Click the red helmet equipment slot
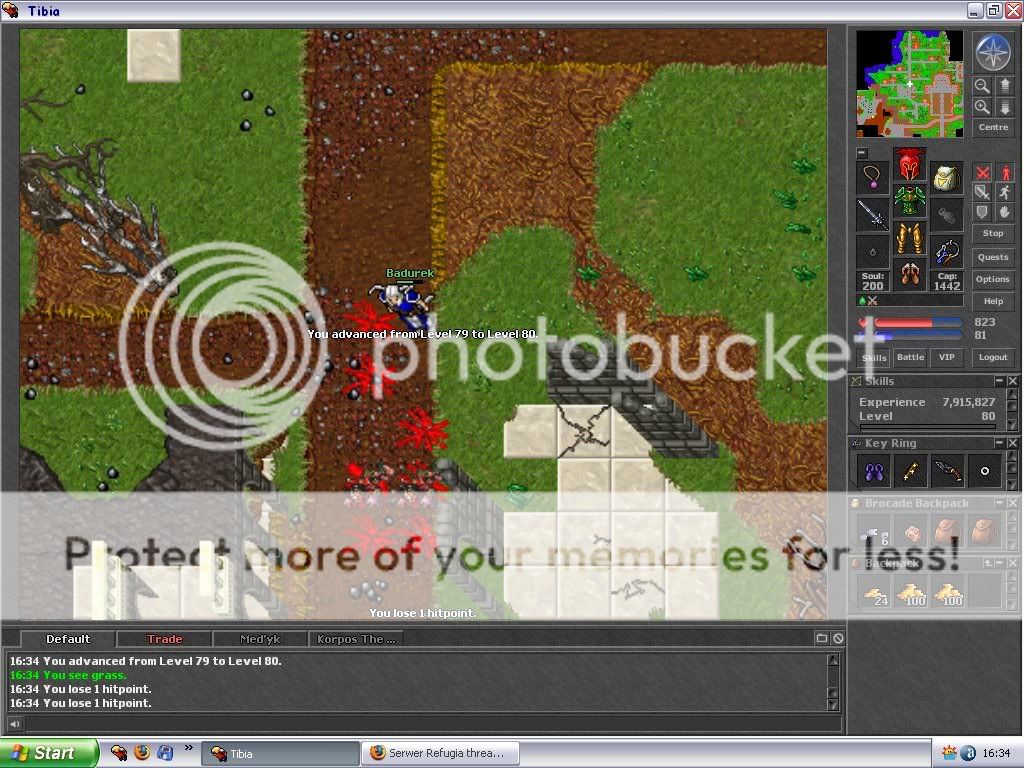The height and width of the screenshot is (768, 1024). pos(909,164)
